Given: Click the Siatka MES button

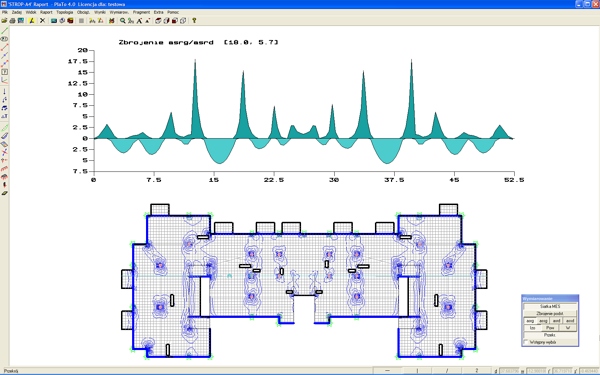Looking at the screenshot, I should pos(550,307).
